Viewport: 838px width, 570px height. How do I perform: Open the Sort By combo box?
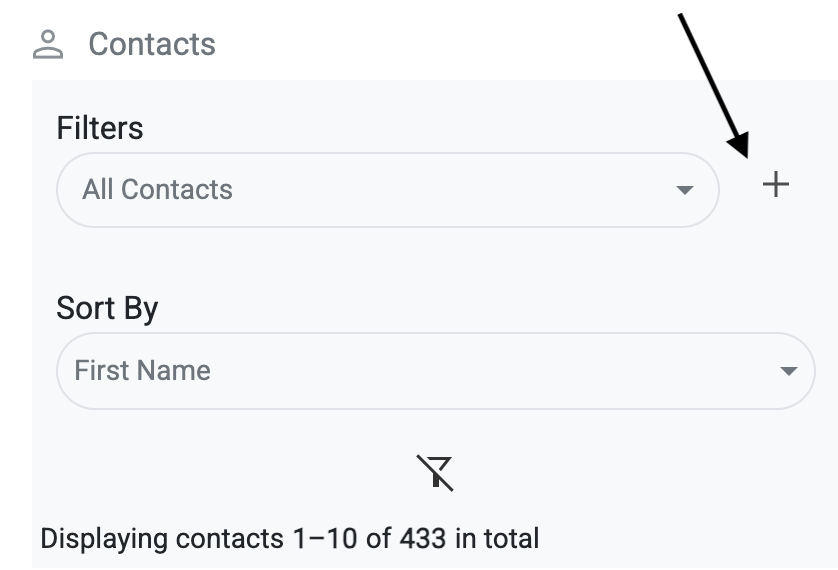[x=435, y=371]
